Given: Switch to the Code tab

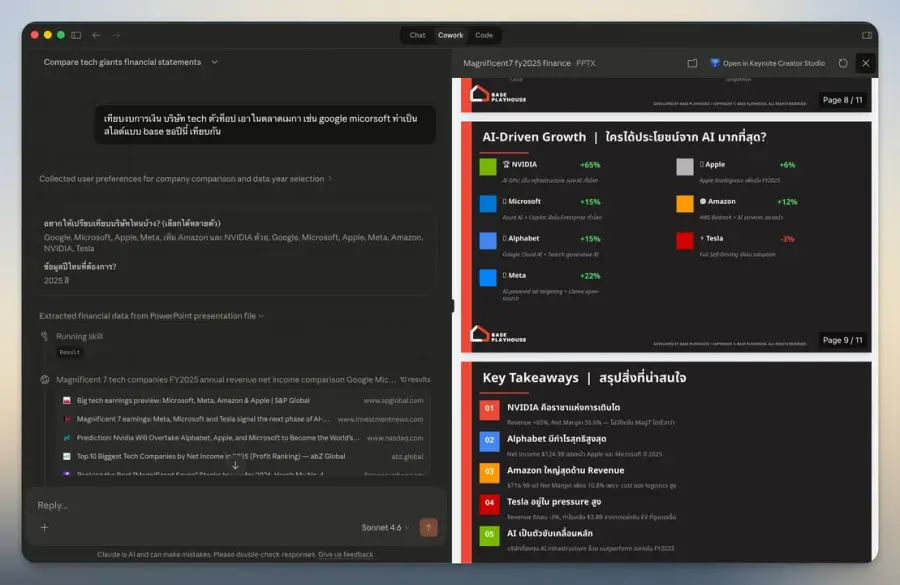Looking at the screenshot, I should (x=484, y=35).
